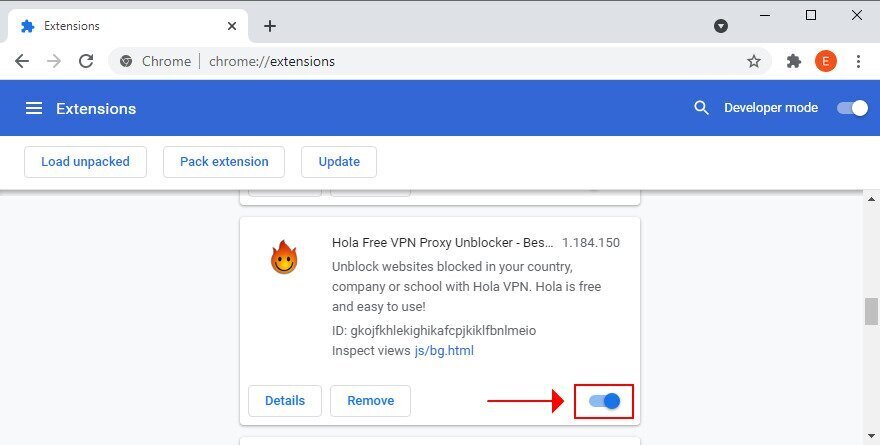
Task: Expand the tab search dropdown arrow
Action: [721, 26]
